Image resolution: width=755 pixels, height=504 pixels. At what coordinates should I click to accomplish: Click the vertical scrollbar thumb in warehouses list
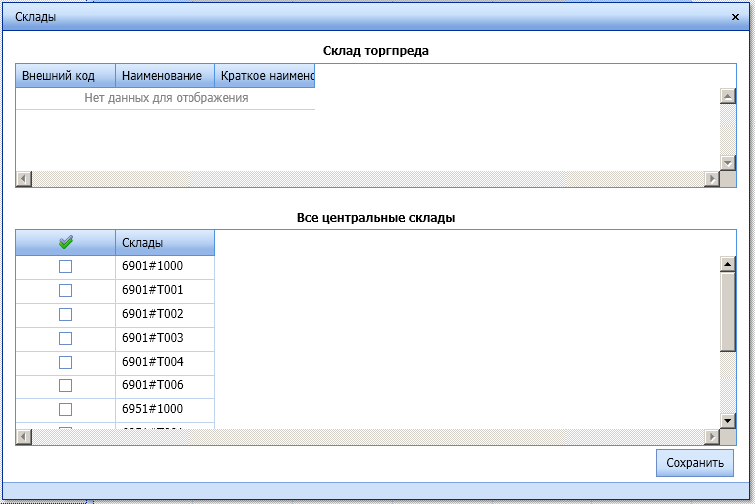(728, 311)
